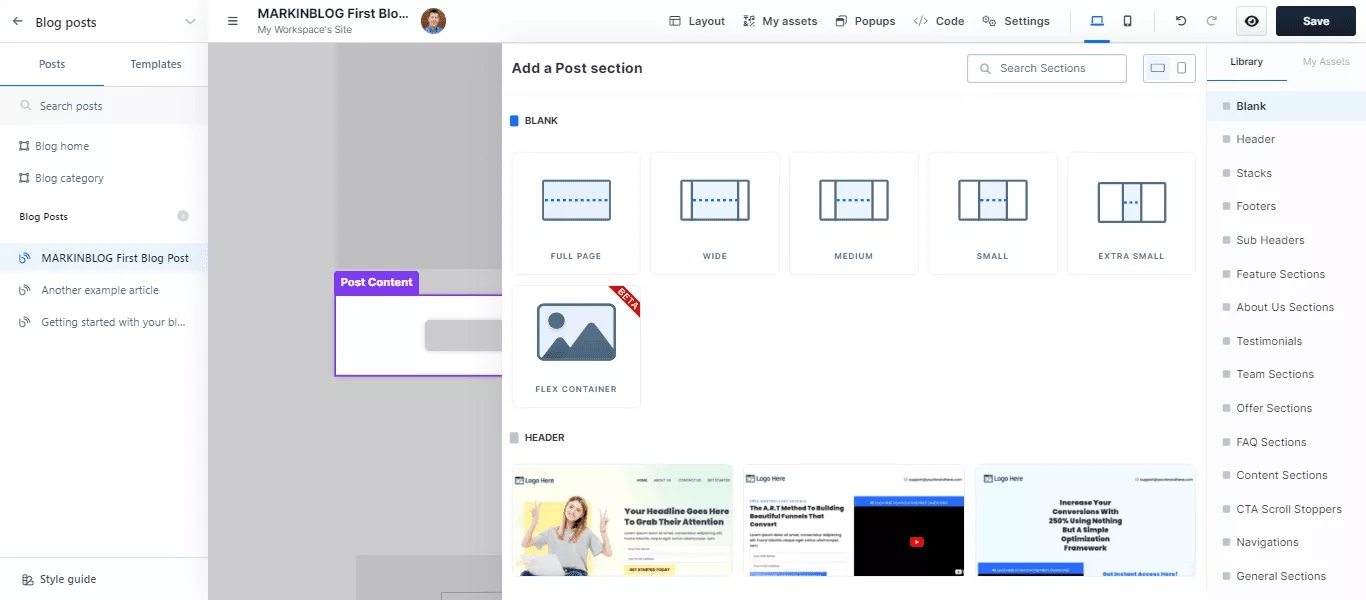Open the Popups option
The height and width of the screenshot is (600, 1366).
(865, 21)
